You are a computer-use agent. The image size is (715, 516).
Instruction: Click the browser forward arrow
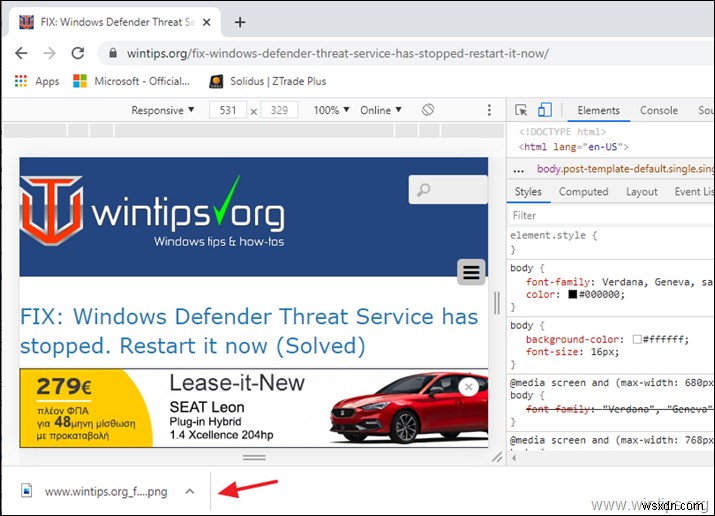49,53
